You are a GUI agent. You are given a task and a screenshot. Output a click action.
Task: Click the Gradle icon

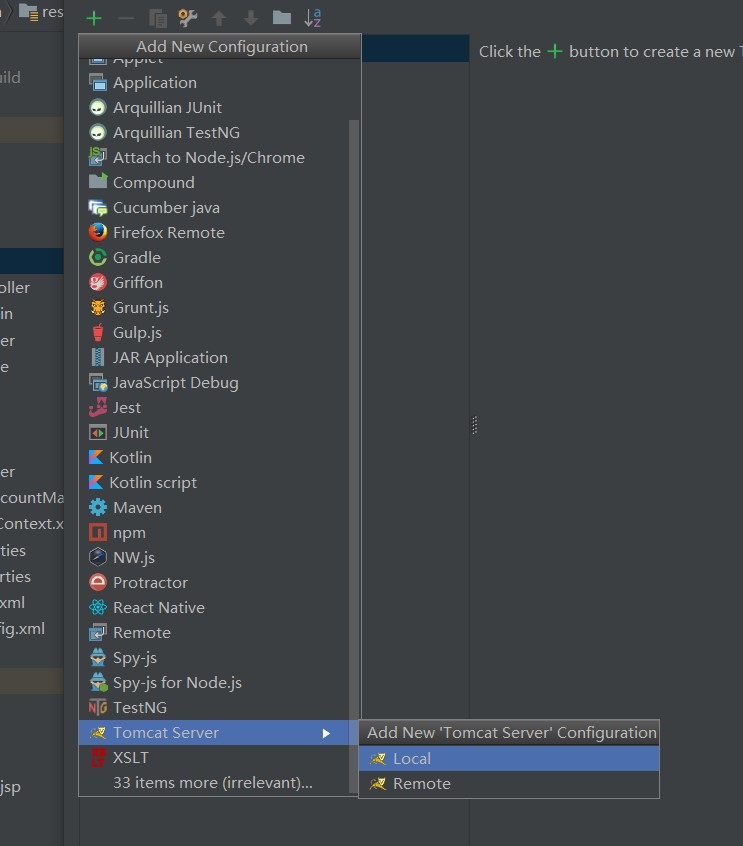pyautogui.click(x=98, y=257)
